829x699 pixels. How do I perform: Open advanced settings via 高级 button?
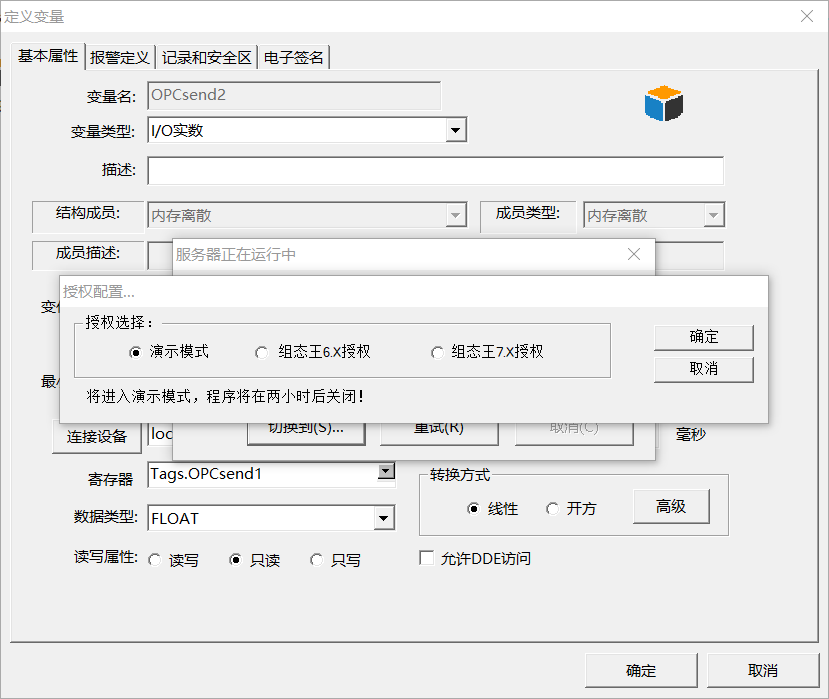pos(671,507)
